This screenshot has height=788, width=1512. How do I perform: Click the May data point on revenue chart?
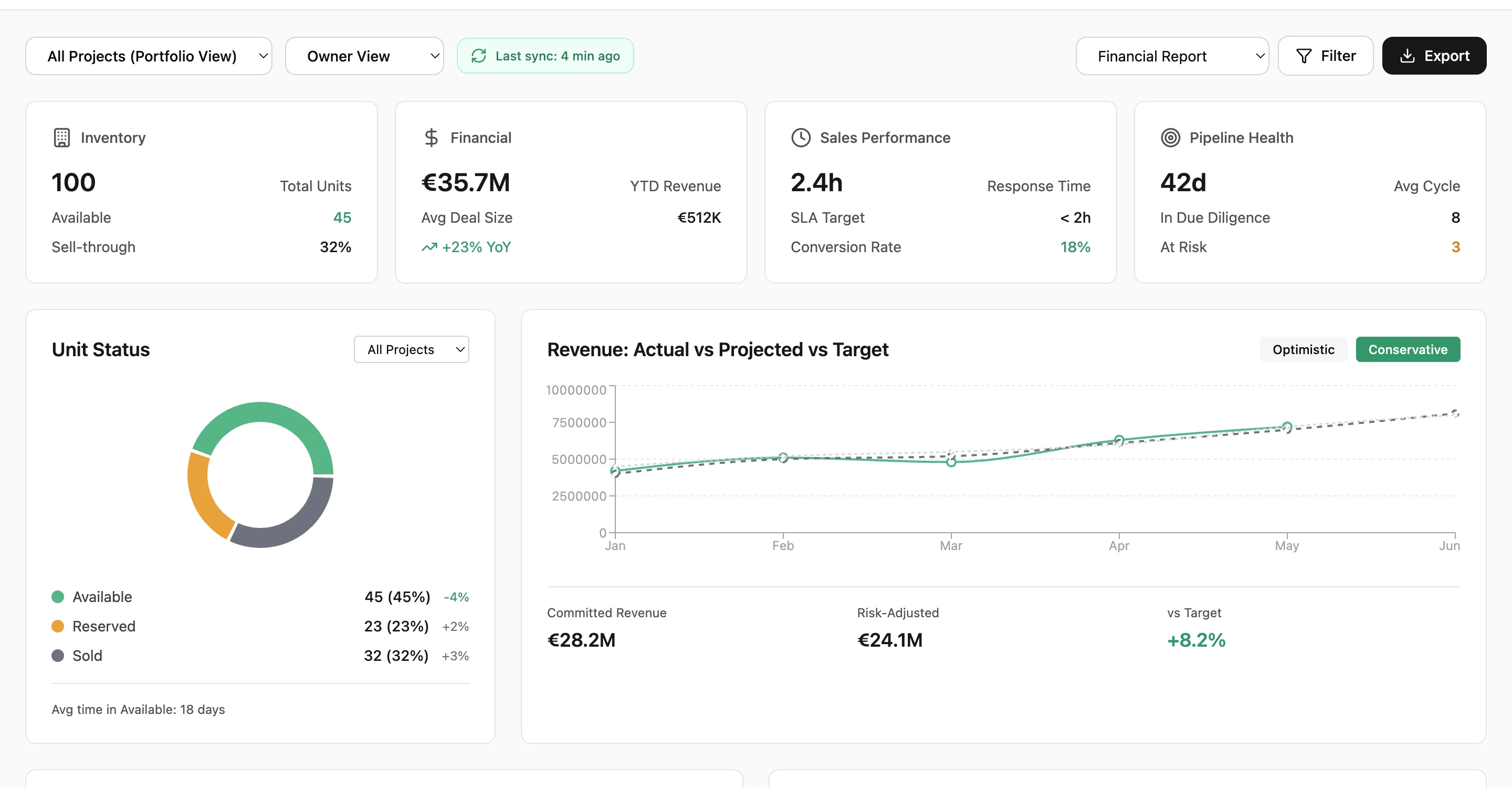pos(1287,427)
